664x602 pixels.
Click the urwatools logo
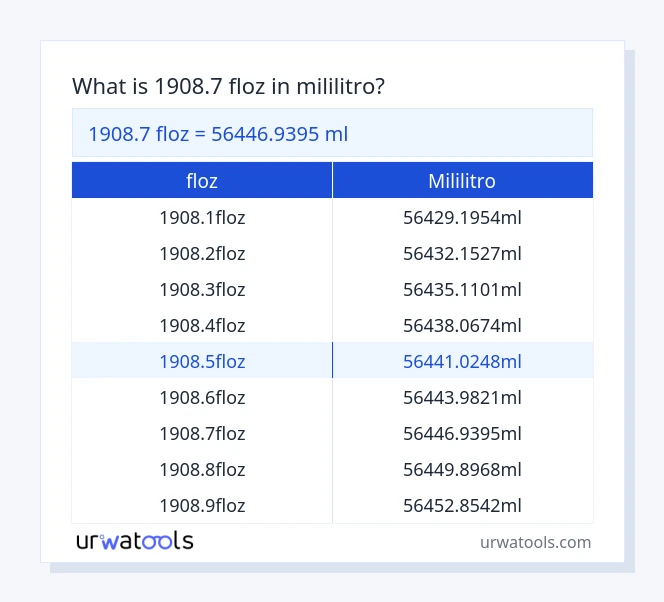coord(134,541)
